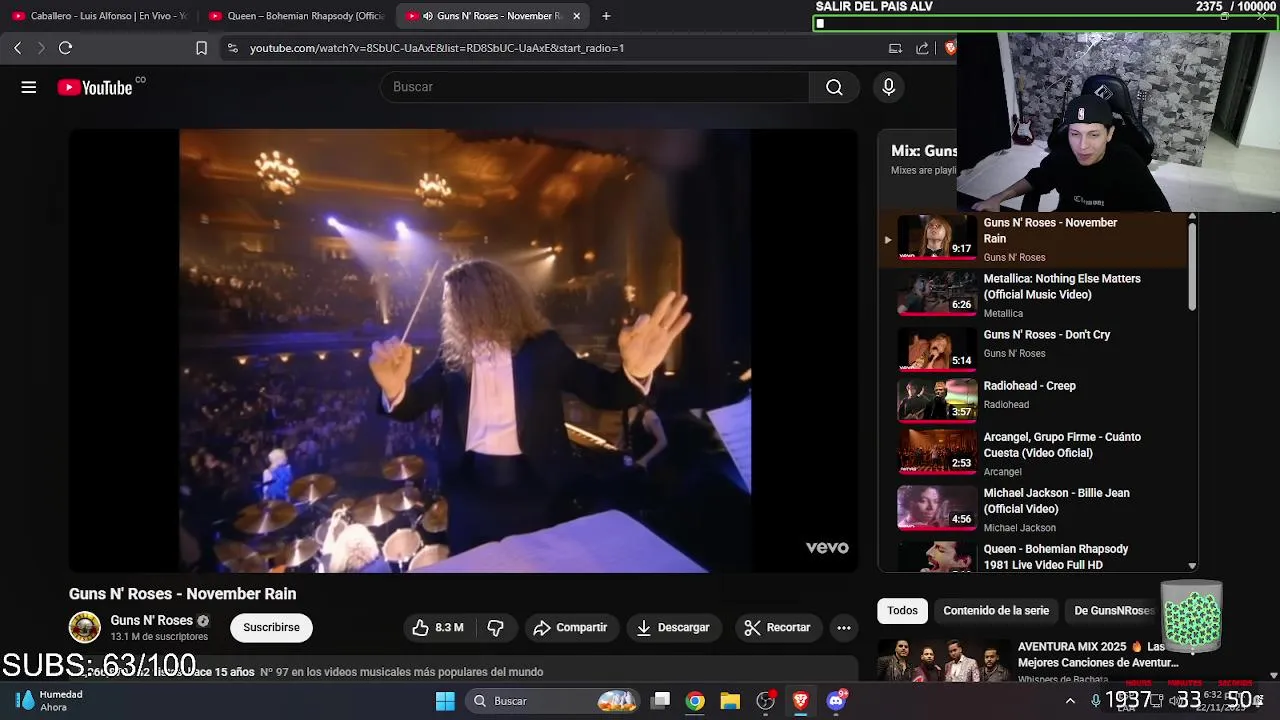The height and width of the screenshot is (720, 1280).
Task: Open the Guns N' Roses channel name
Action: pos(151,621)
